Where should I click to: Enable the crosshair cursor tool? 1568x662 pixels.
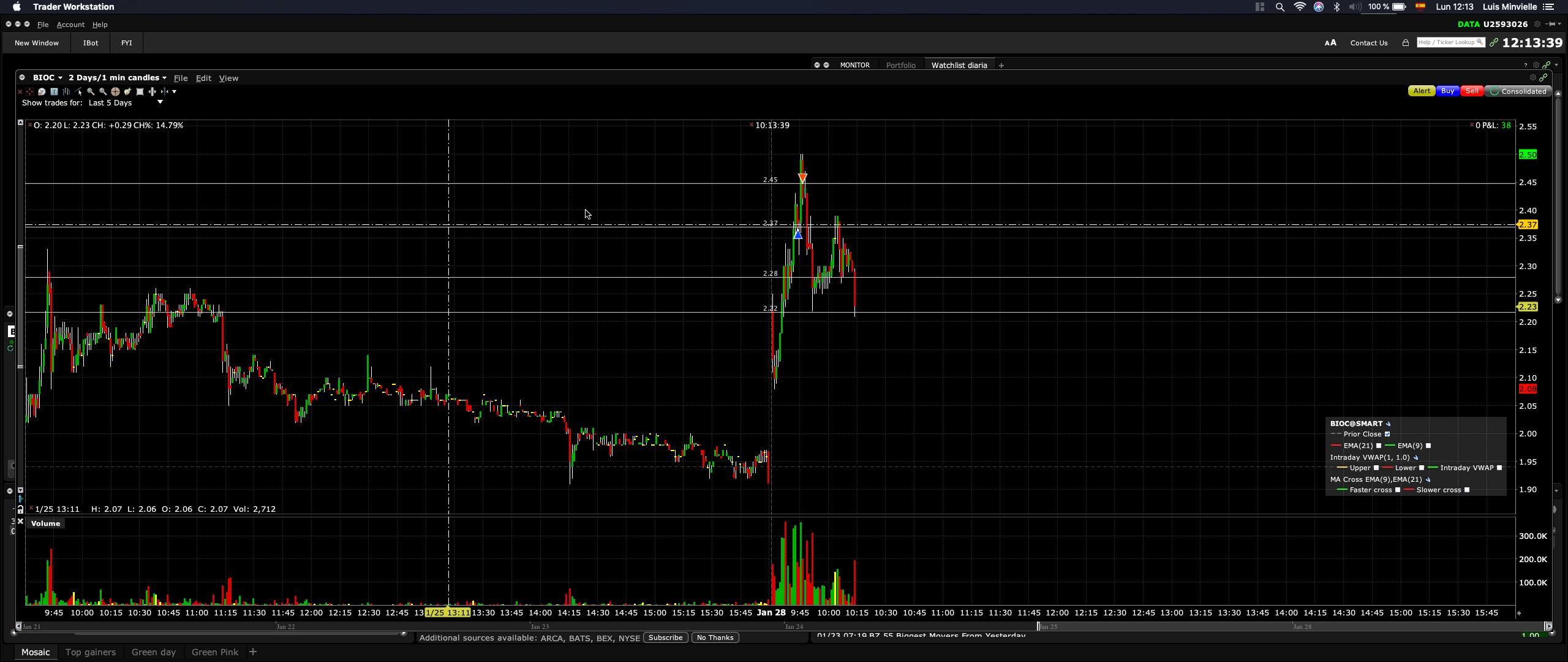tap(115, 92)
